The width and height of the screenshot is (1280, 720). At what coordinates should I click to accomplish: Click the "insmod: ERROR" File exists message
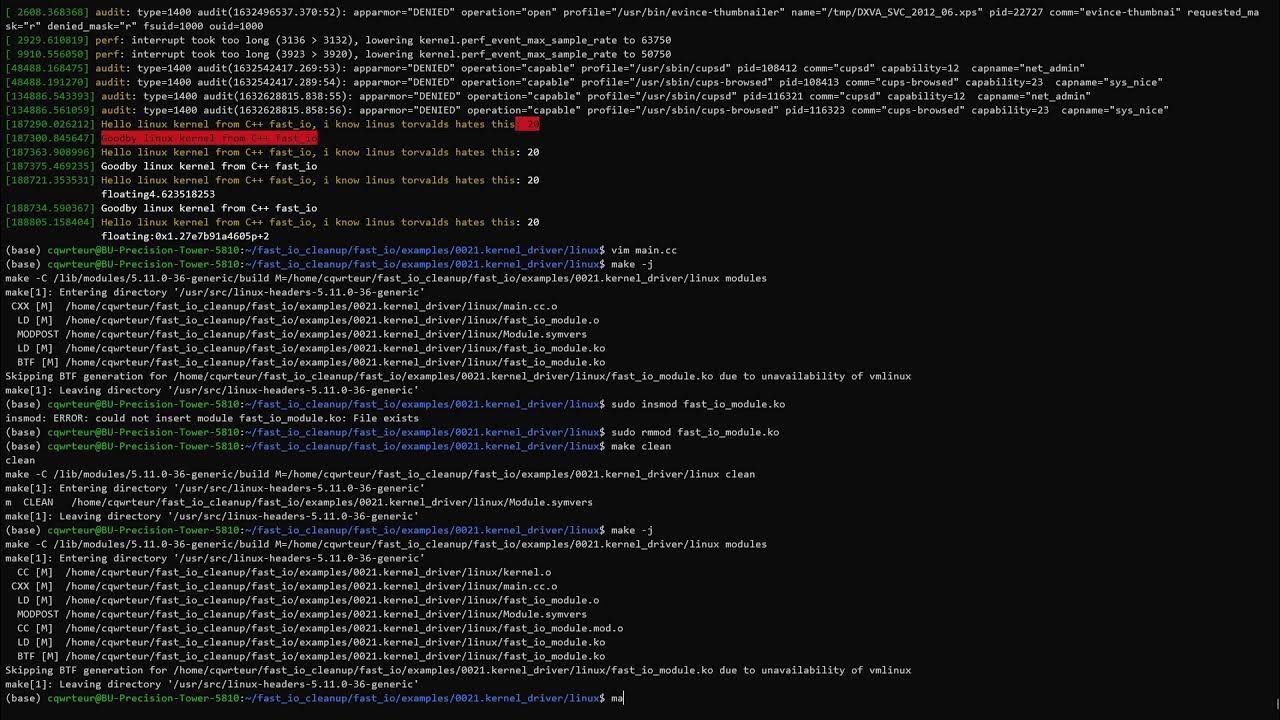click(212, 418)
